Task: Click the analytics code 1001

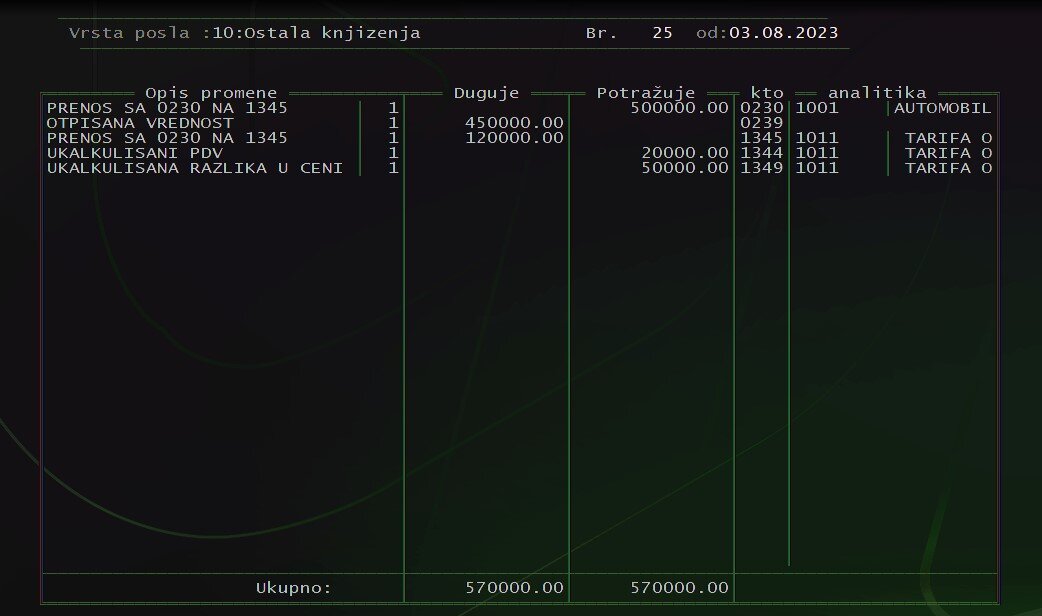Action: (817, 108)
